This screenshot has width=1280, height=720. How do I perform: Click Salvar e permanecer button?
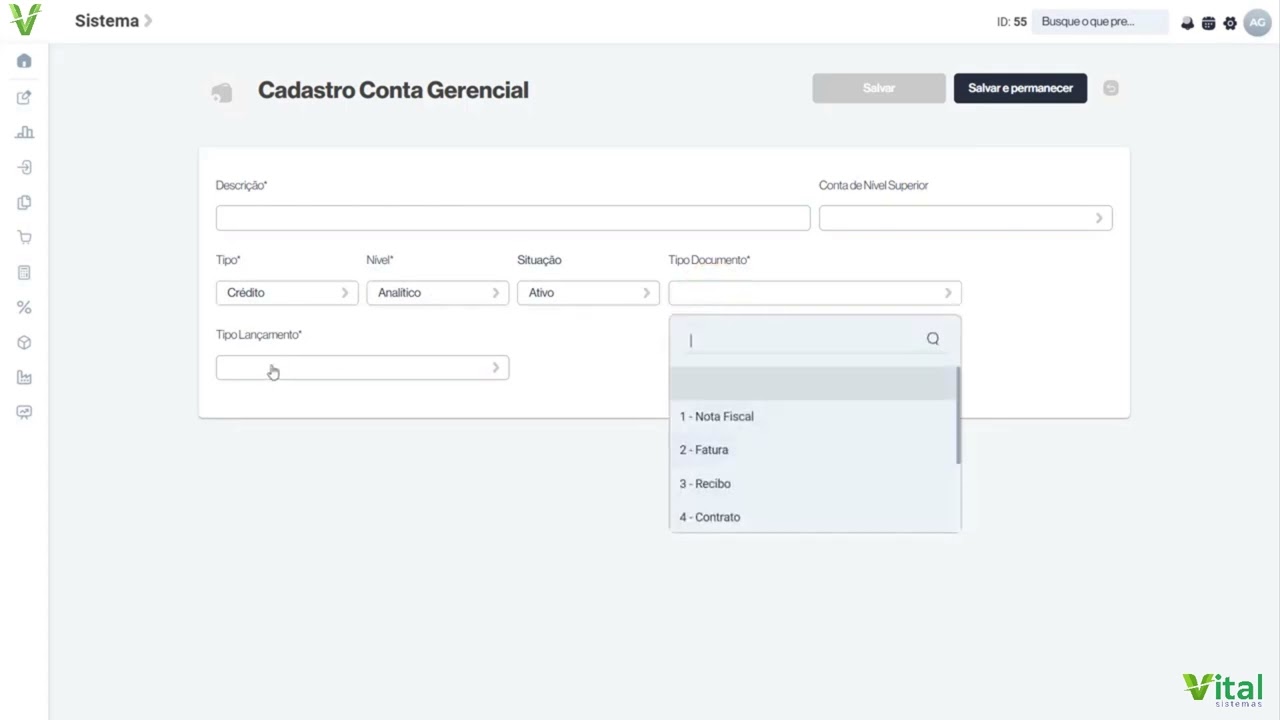point(1020,88)
